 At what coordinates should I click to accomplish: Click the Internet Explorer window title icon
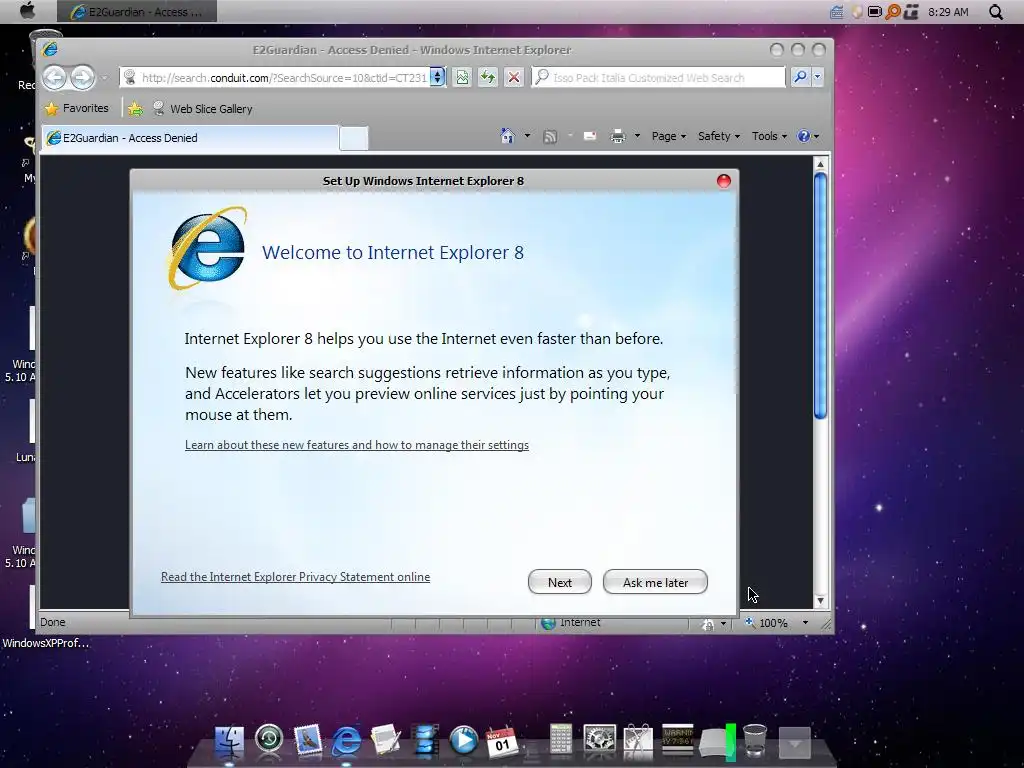pyautogui.click(x=50, y=50)
